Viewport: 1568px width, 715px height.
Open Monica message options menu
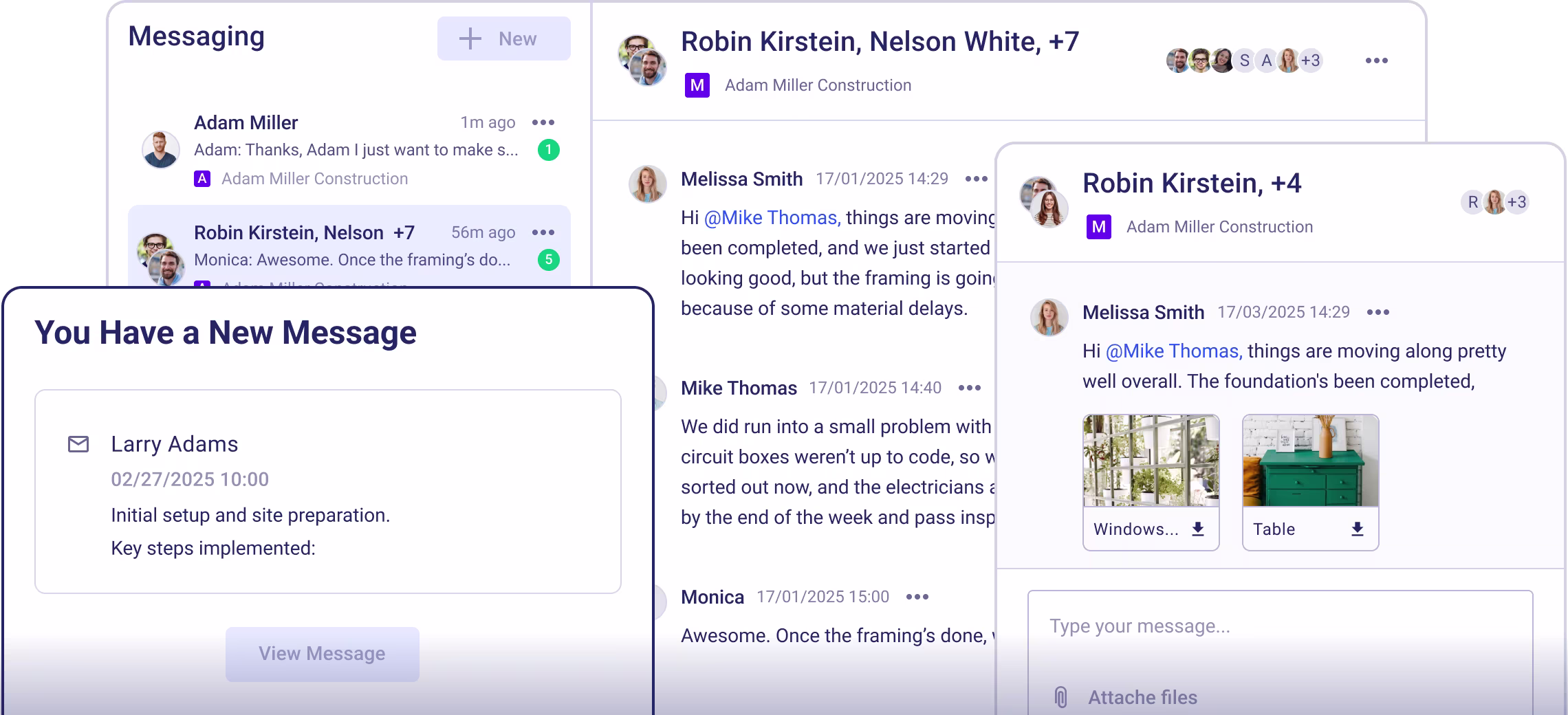917,597
